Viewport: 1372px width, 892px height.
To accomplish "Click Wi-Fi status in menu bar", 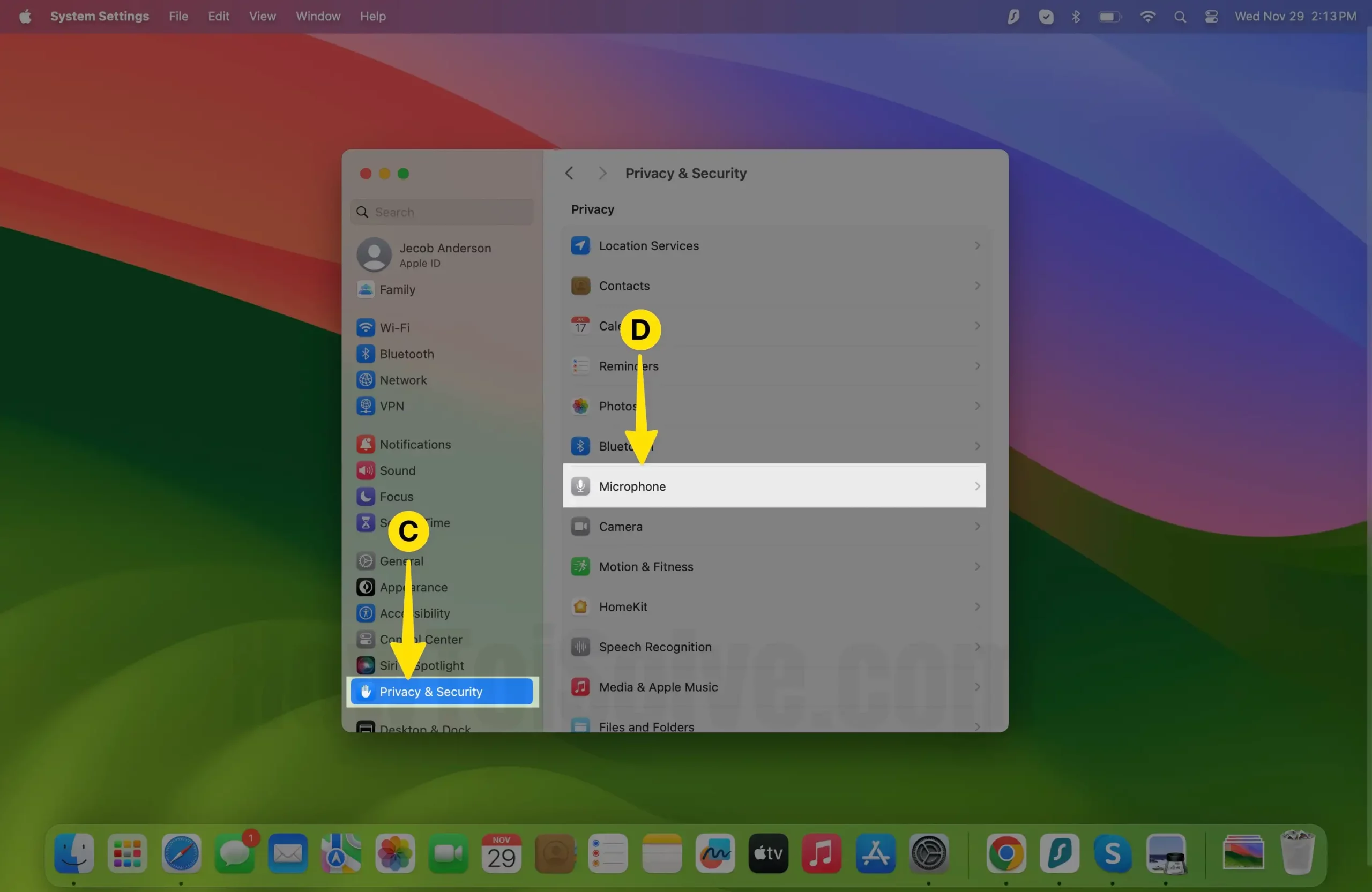I will 1147,16.
